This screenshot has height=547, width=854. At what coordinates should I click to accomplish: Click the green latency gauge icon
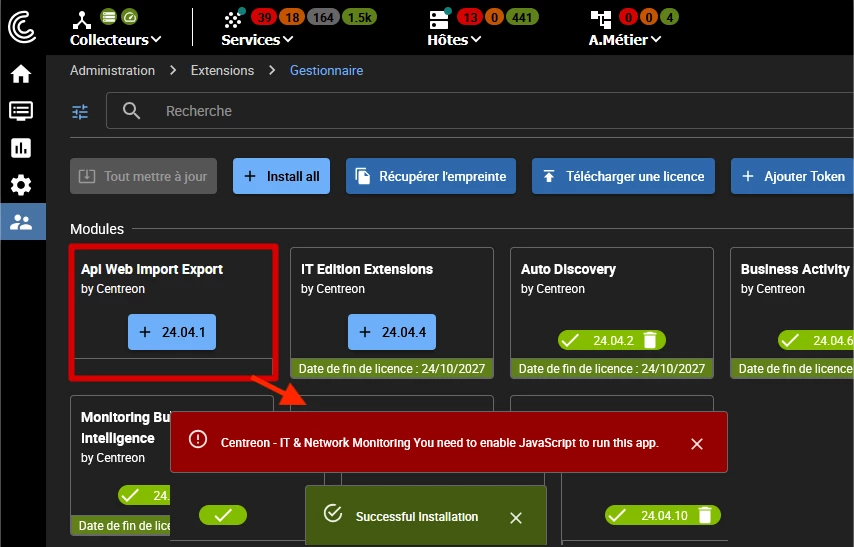coord(130,17)
